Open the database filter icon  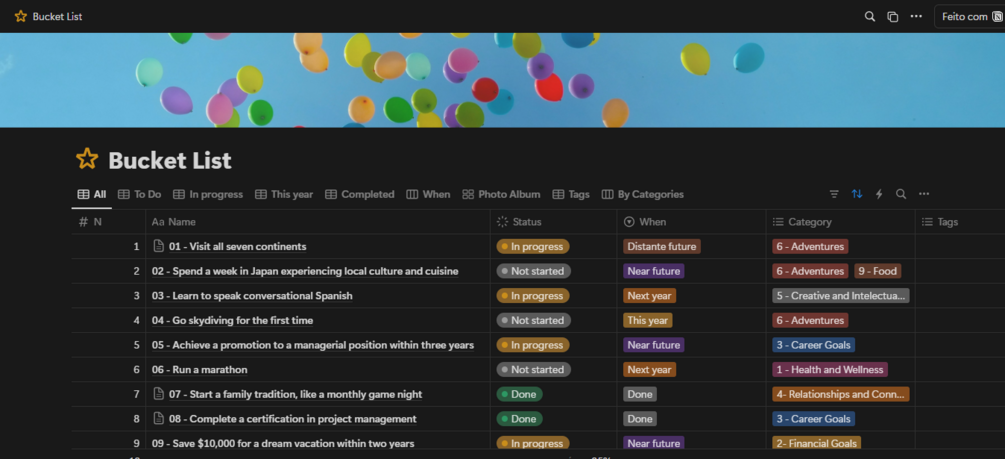click(x=834, y=194)
